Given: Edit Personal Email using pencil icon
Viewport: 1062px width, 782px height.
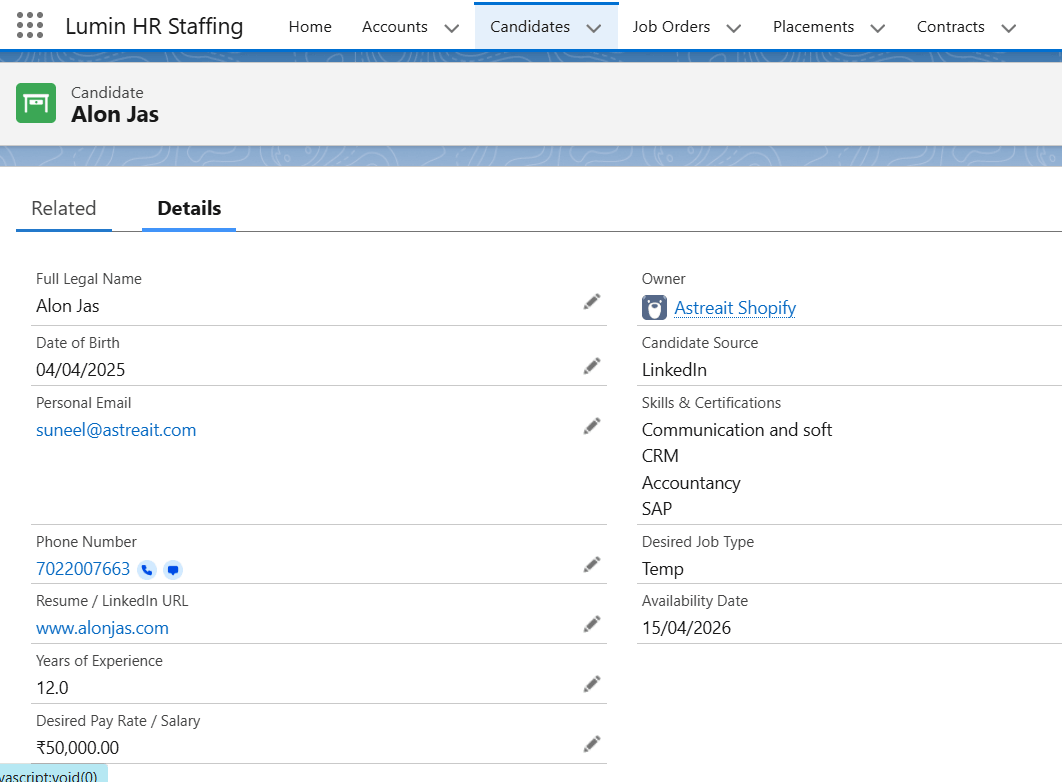Looking at the screenshot, I should click(x=591, y=425).
